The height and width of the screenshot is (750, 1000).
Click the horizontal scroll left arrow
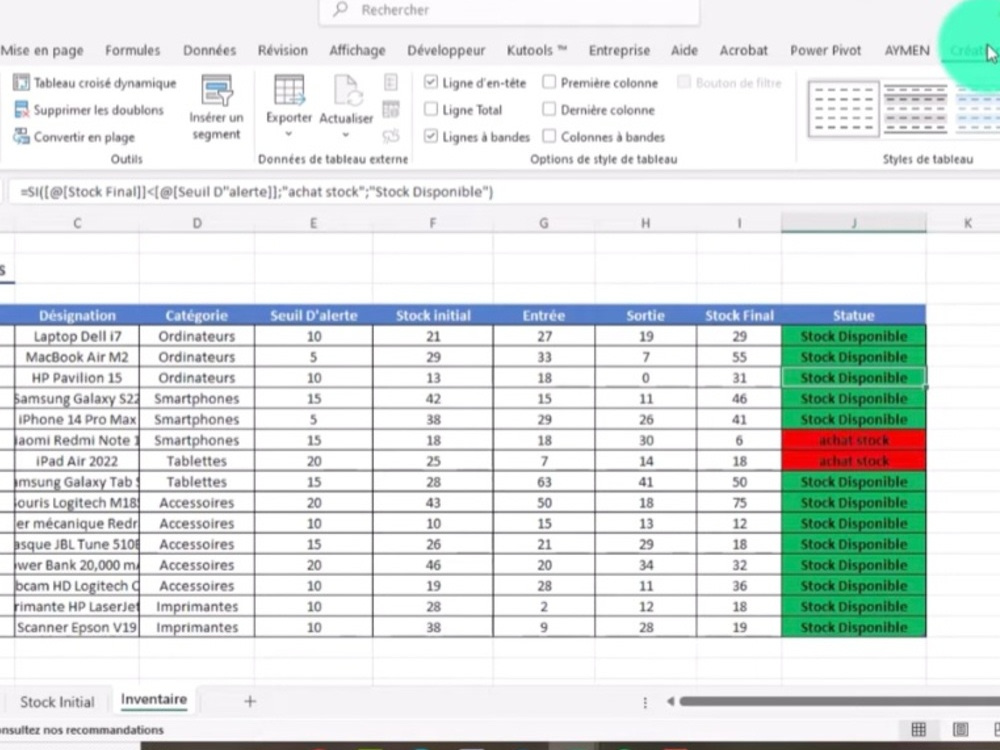point(670,702)
